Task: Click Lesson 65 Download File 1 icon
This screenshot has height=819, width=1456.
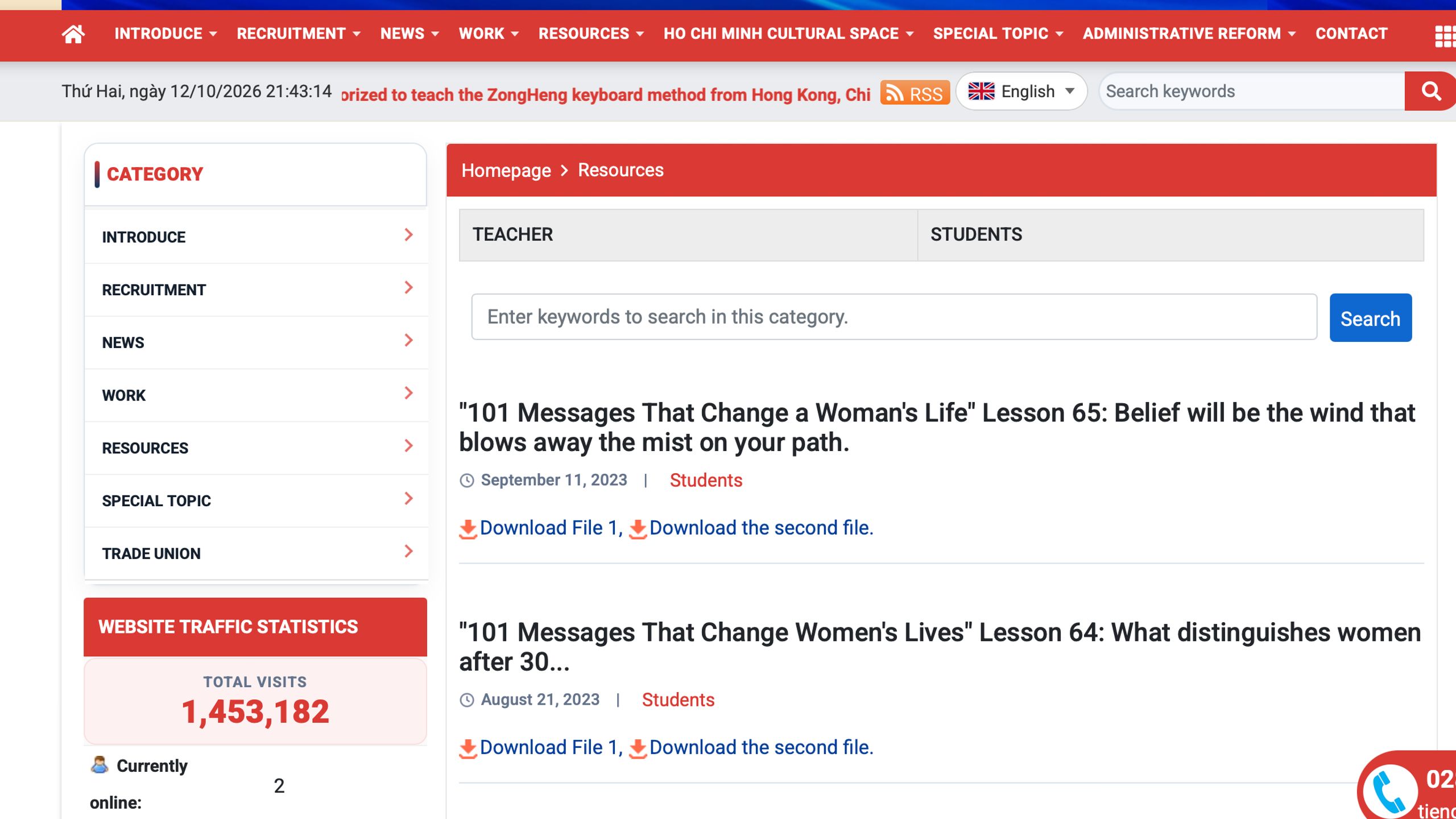Action: 468,528
